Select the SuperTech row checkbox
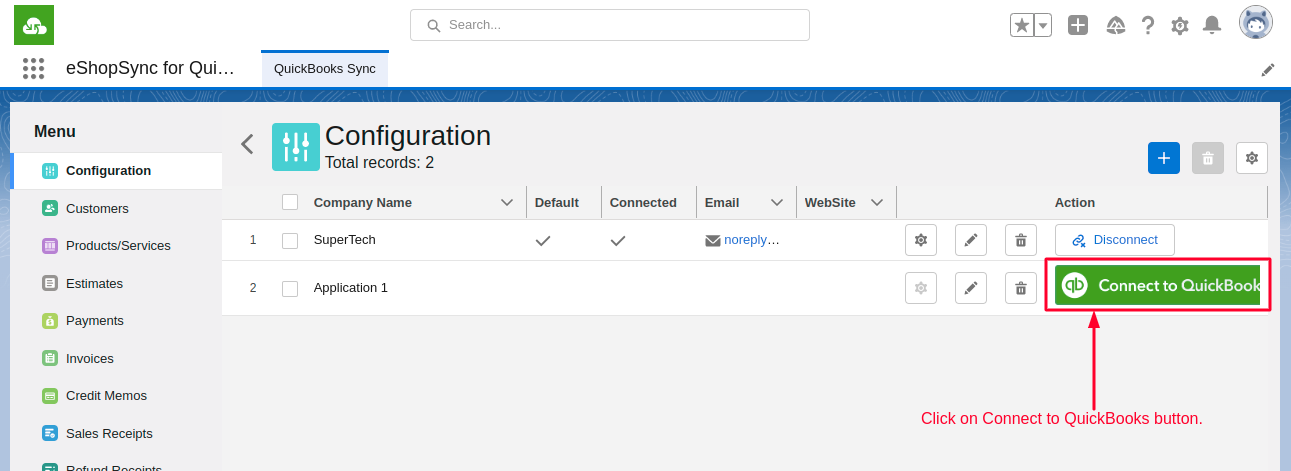Image resolution: width=1291 pixels, height=471 pixels. click(290, 240)
